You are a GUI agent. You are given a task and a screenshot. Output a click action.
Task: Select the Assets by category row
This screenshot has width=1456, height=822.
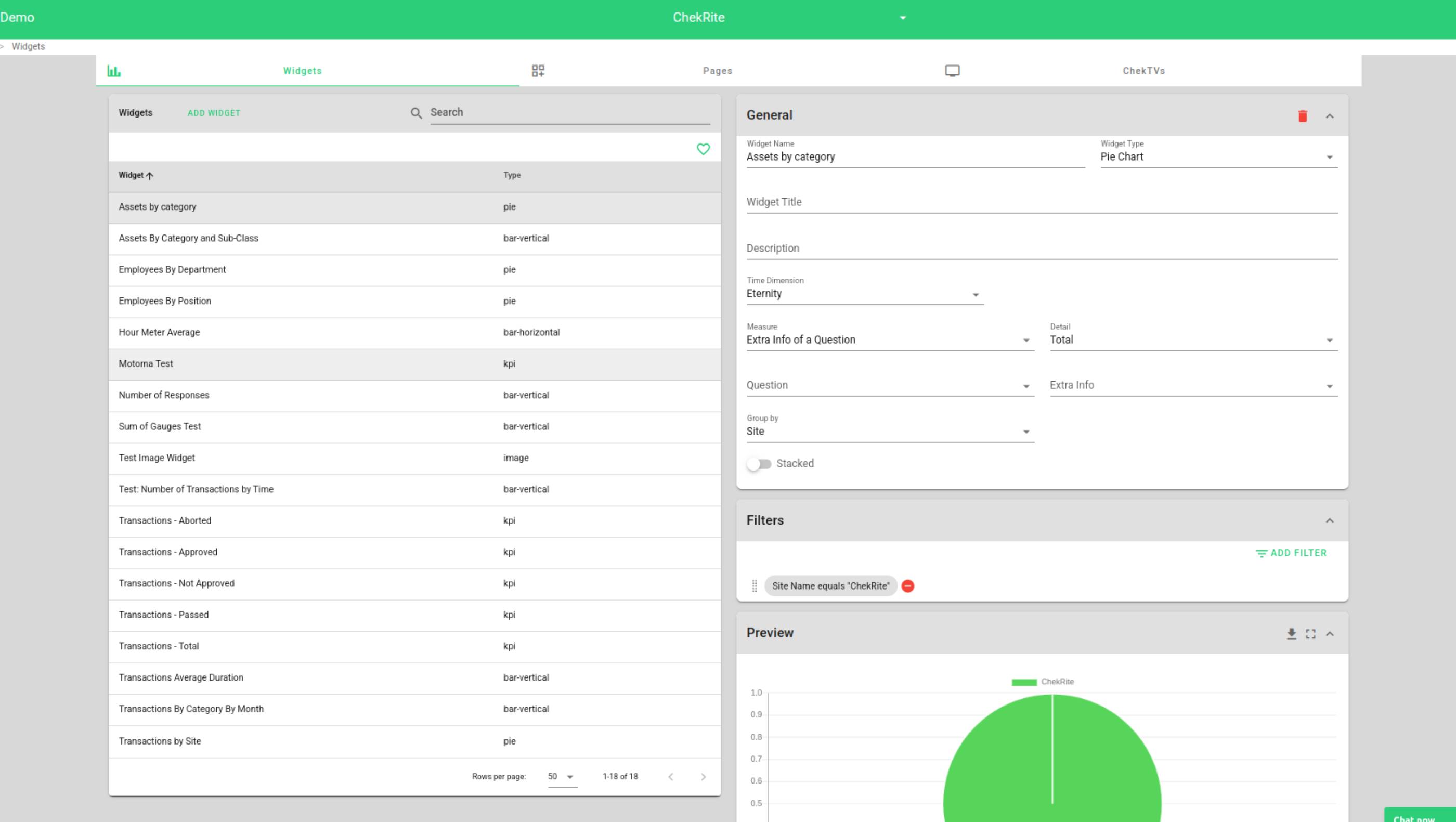click(414, 207)
